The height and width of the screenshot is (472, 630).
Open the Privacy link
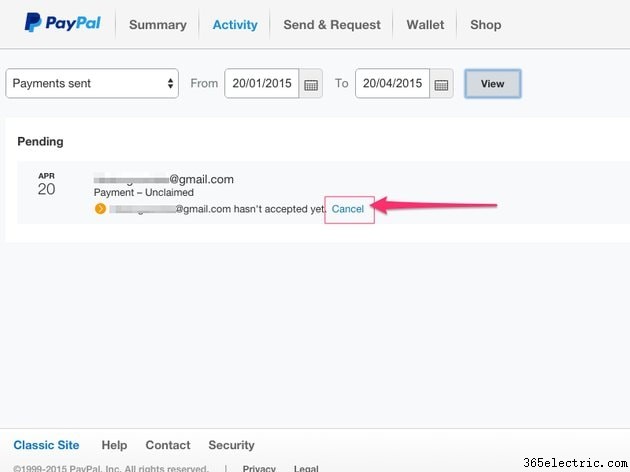coord(259,468)
